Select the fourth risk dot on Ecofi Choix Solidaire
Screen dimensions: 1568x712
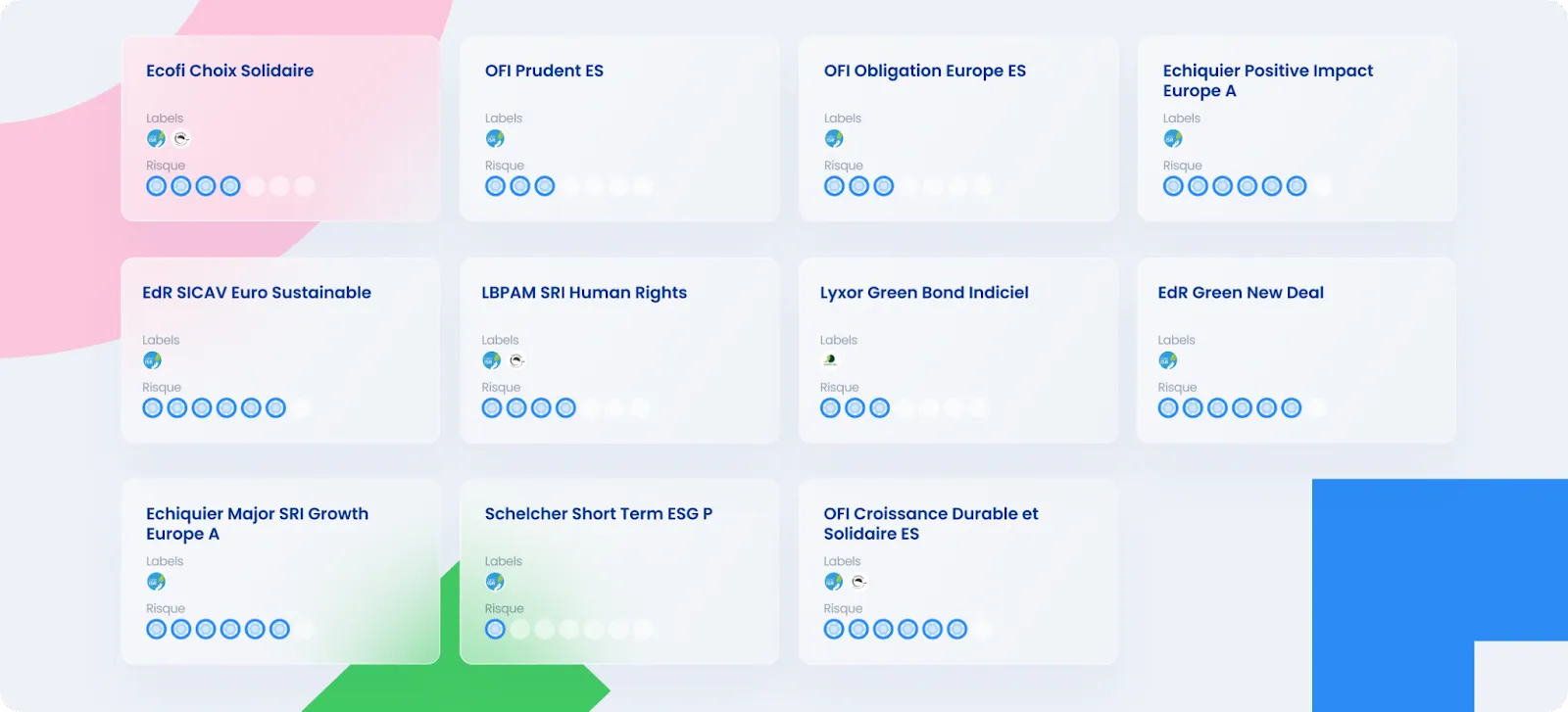229,185
